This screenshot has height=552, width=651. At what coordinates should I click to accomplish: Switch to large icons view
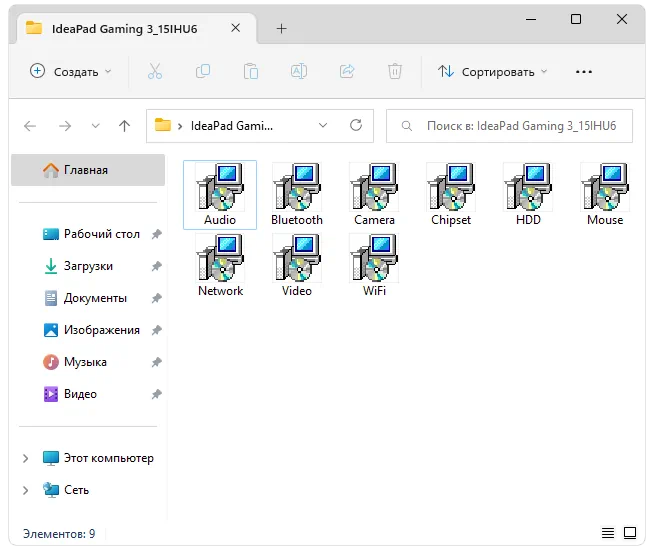(x=630, y=533)
